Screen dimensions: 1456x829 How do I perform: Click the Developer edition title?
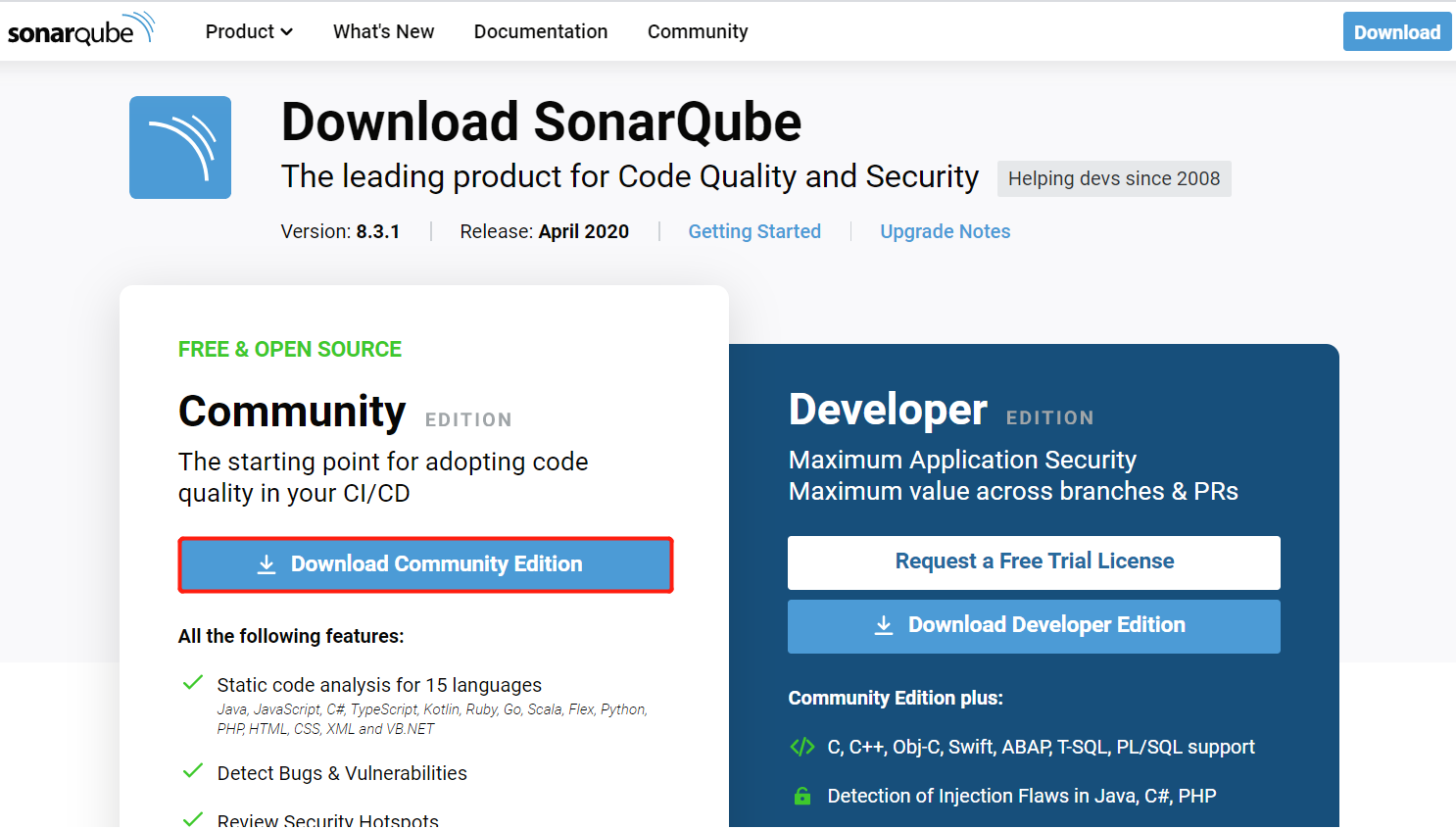coord(888,410)
